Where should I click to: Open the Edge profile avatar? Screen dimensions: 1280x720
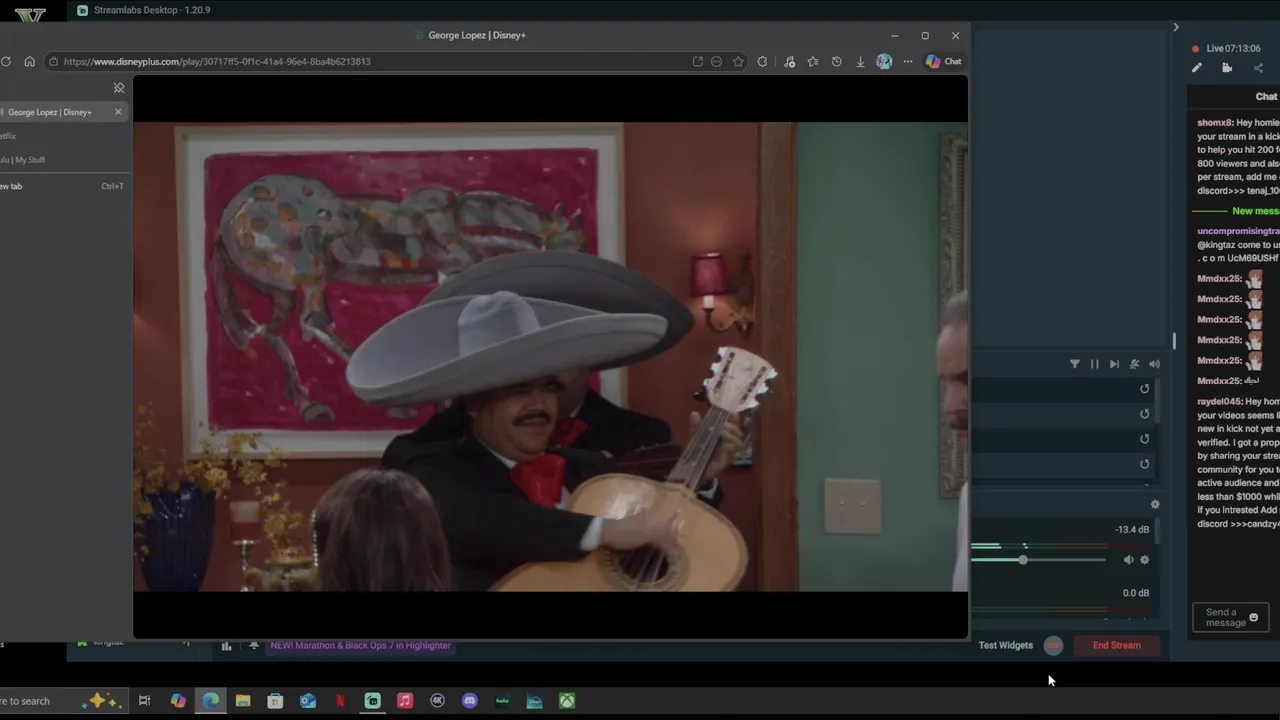[x=884, y=61]
